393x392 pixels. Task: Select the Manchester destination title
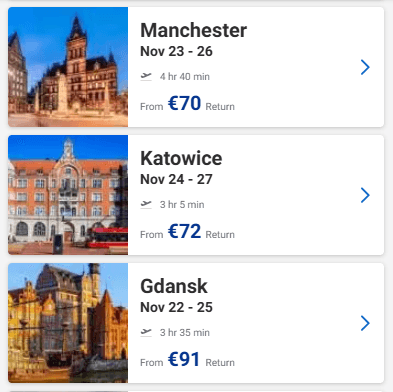pyautogui.click(x=194, y=30)
